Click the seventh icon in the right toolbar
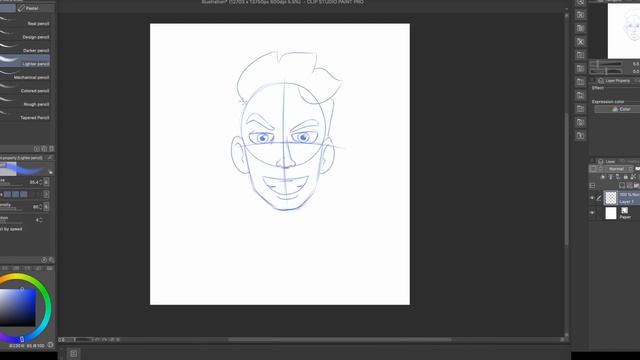640x360 pixels. coord(580,82)
